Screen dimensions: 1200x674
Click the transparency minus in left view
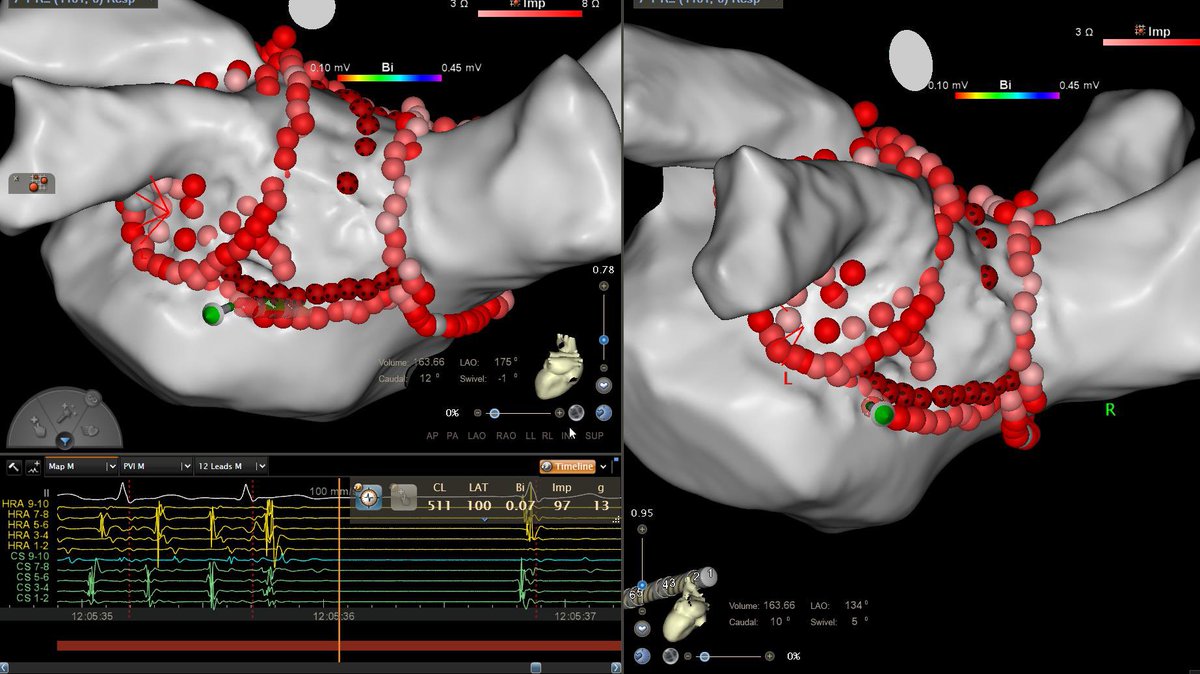click(x=477, y=413)
